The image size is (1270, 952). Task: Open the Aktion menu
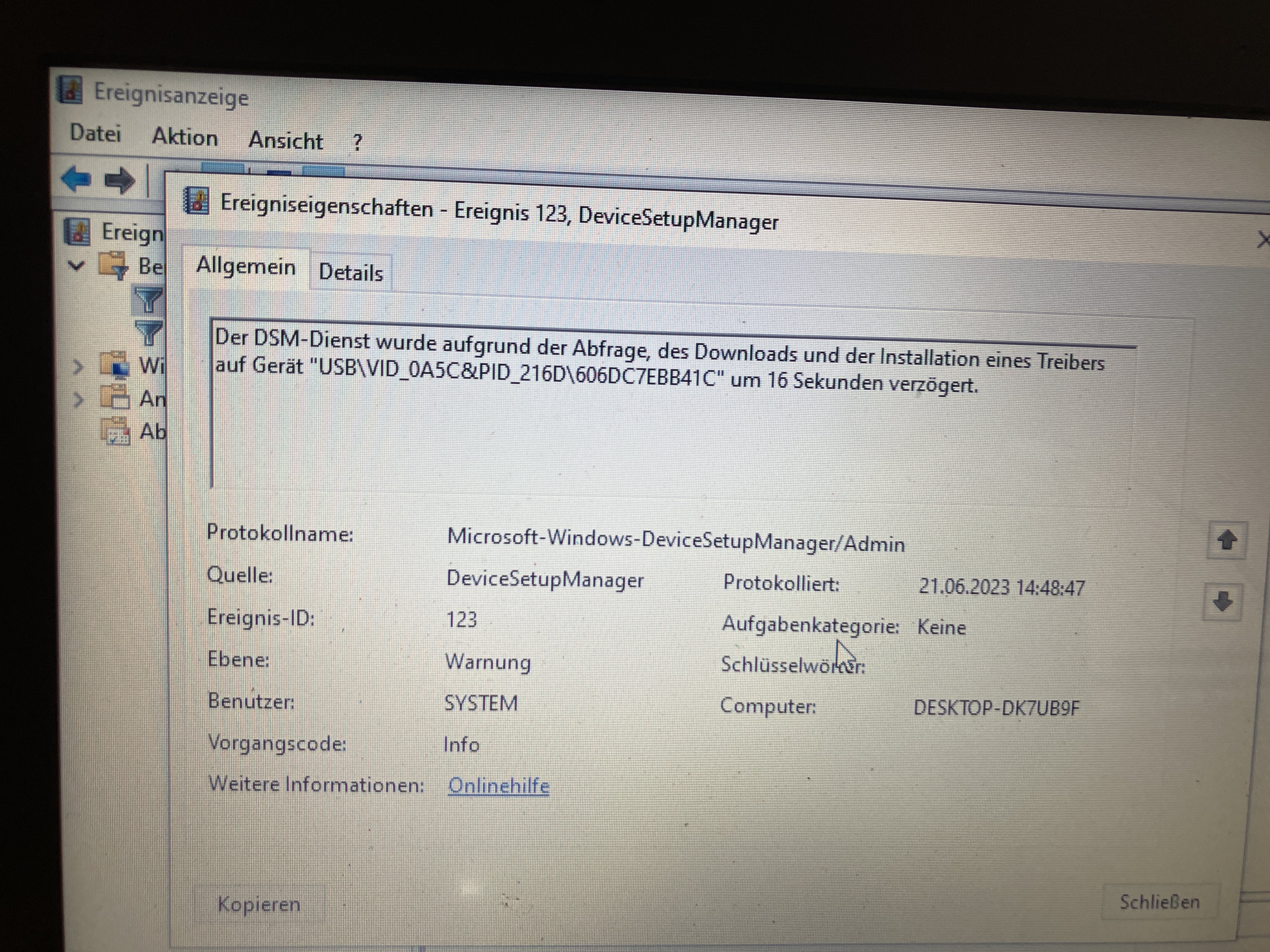pyautogui.click(x=184, y=137)
